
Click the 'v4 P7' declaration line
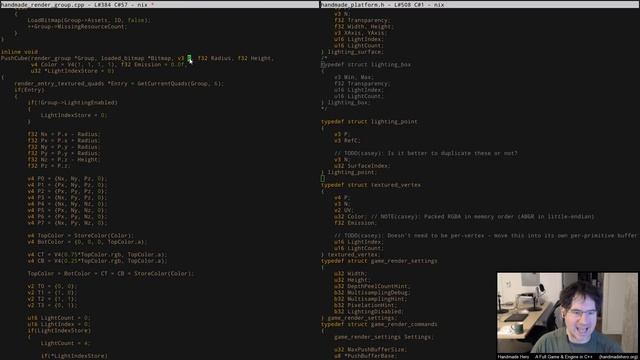point(67,223)
